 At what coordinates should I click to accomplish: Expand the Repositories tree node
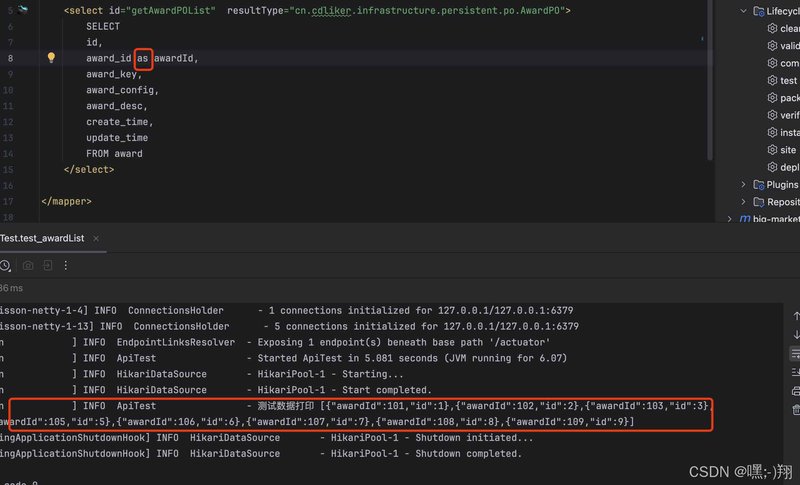point(743,202)
